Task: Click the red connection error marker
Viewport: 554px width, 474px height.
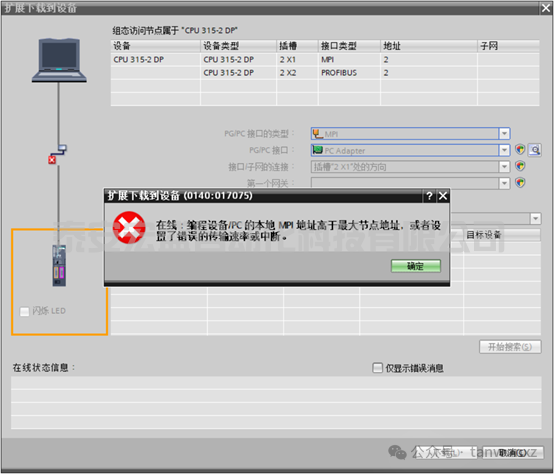Action: coord(52,160)
